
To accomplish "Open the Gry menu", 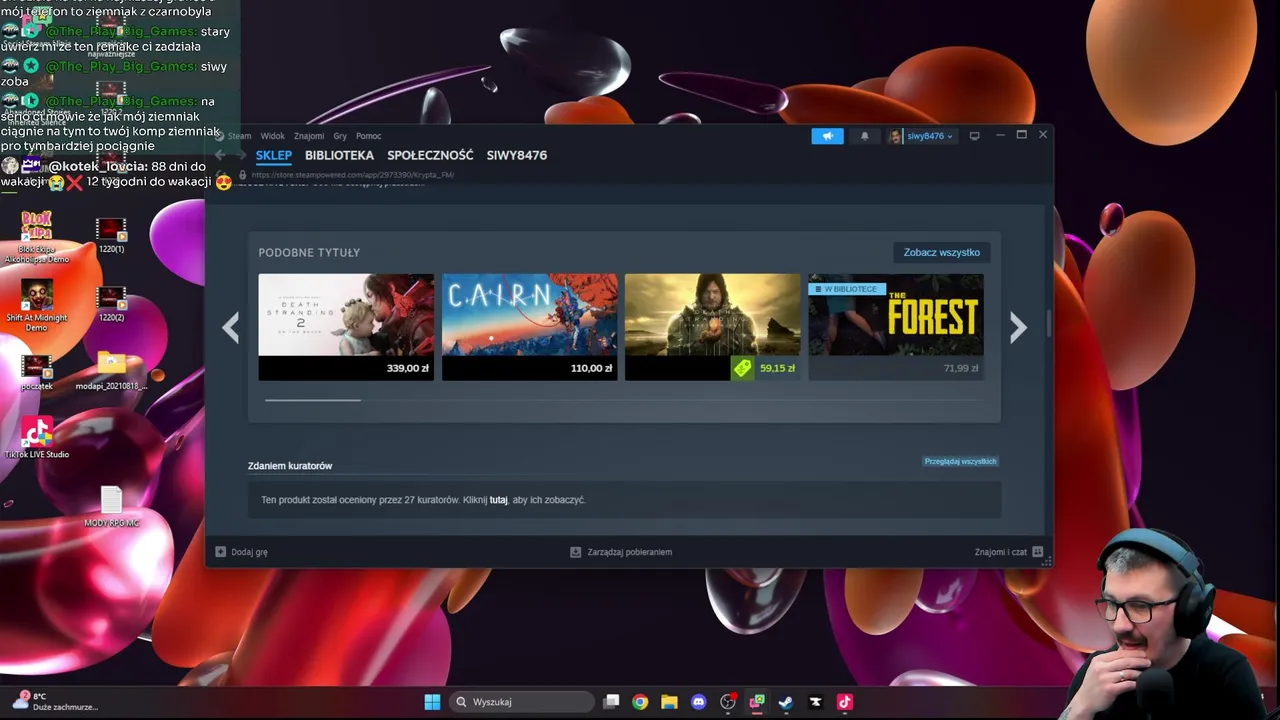I will click(340, 136).
